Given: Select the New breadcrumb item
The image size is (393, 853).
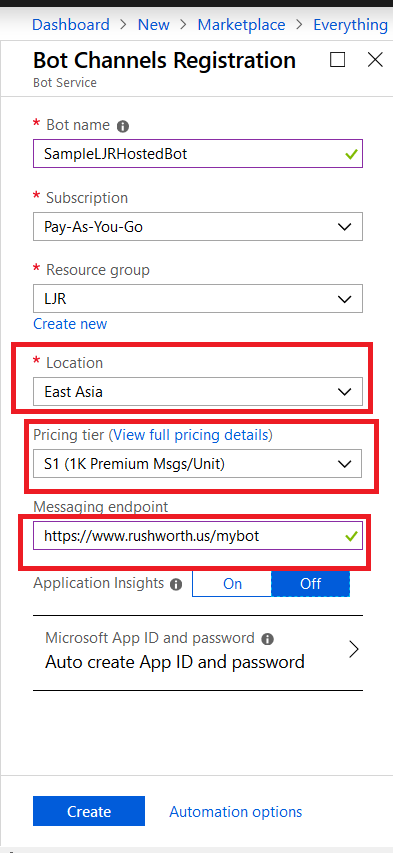Looking at the screenshot, I should click(153, 24).
